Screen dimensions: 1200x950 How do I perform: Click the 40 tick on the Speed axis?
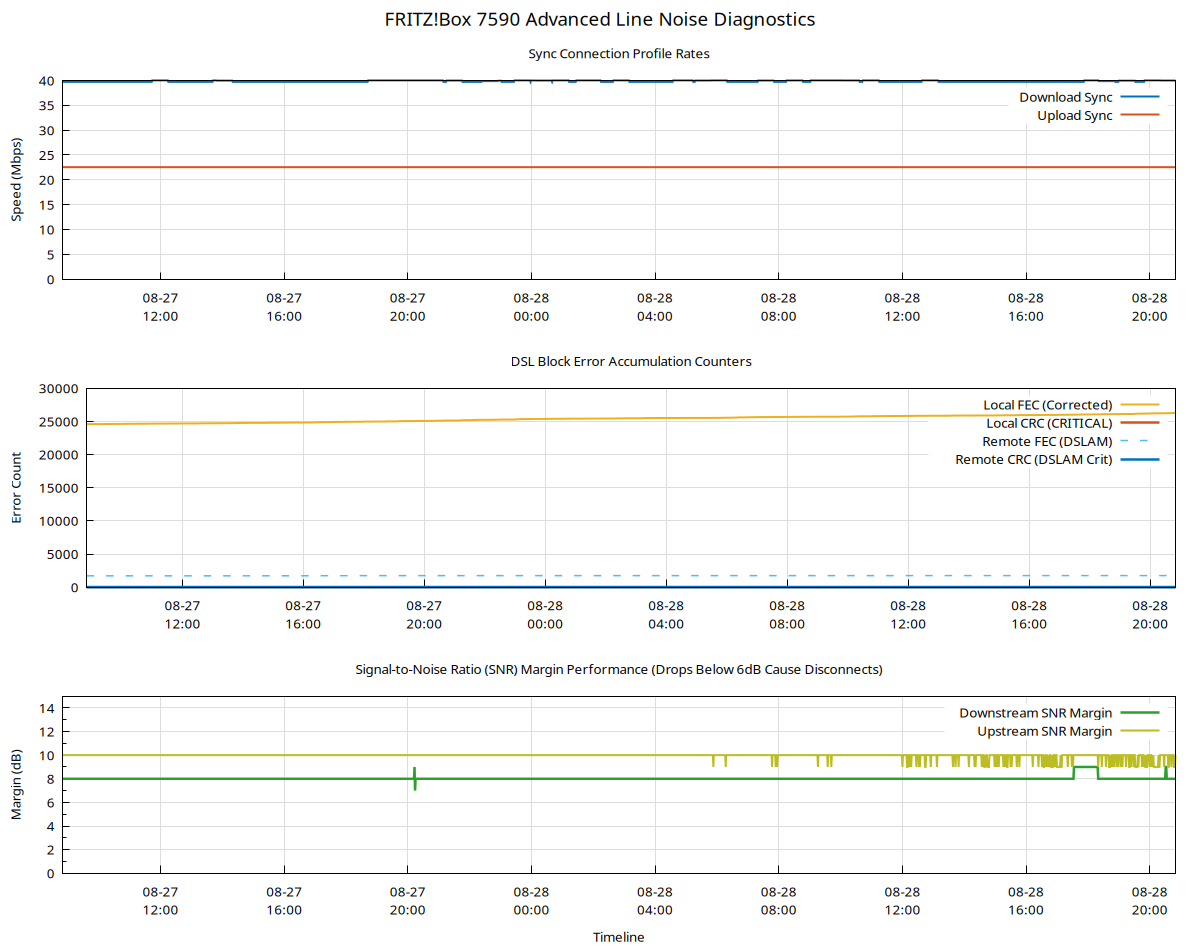[46, 81]
